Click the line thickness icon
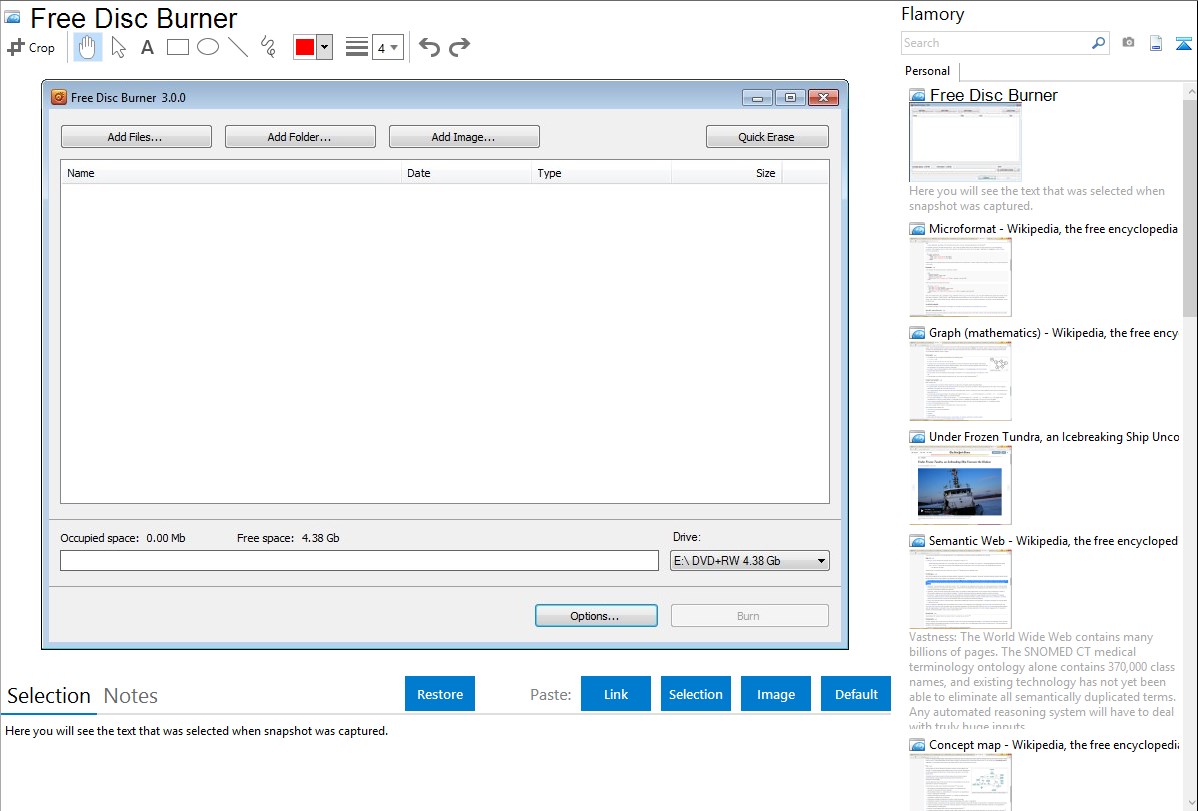The image size is (1198, 811). pos(357,47)
